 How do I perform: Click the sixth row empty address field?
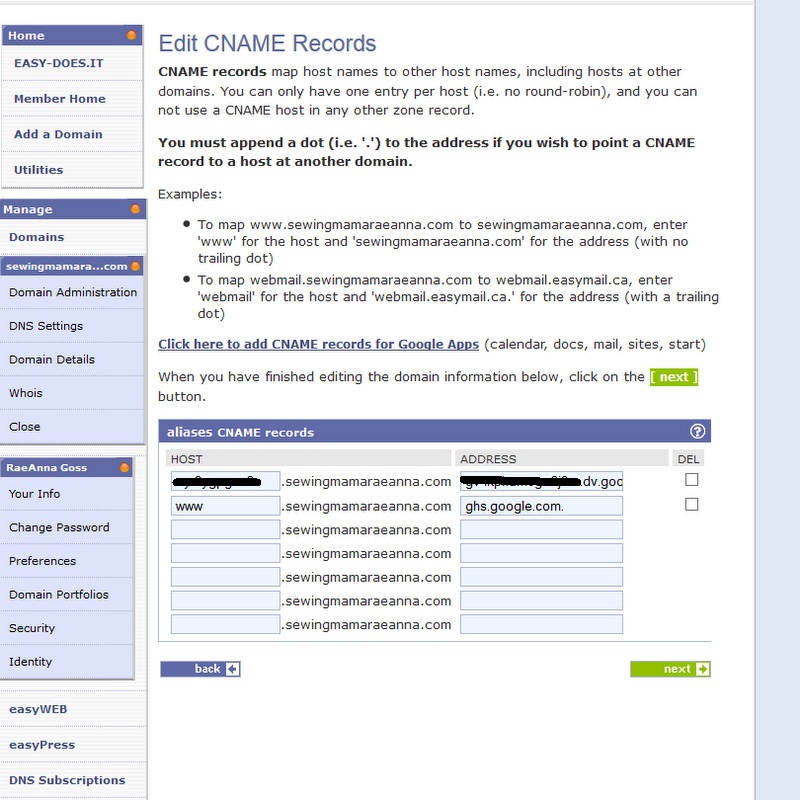click(541, 601)
